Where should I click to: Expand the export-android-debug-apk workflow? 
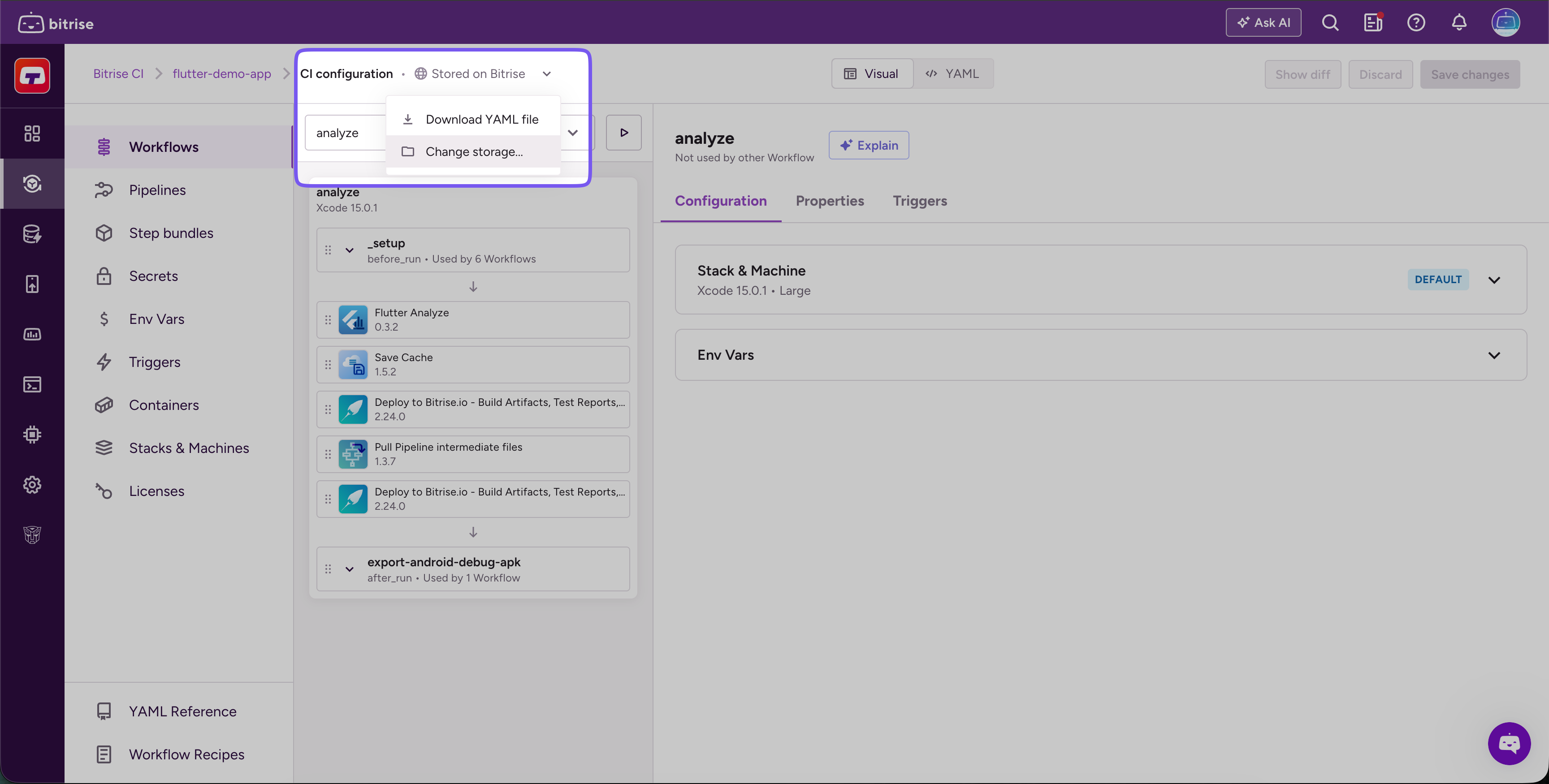click(349, 569)
